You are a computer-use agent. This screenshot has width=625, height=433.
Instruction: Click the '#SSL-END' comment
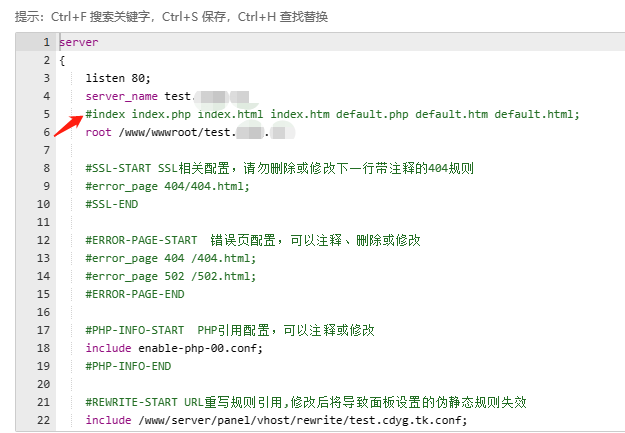112,204
